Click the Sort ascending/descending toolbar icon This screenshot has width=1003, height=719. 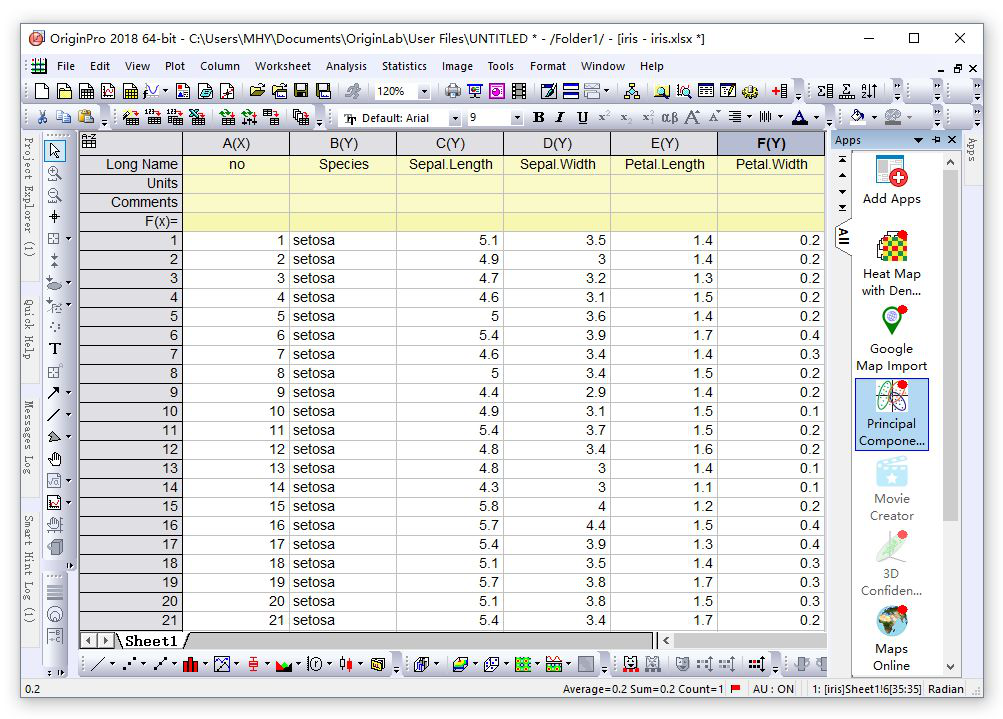(x=869, y=91)
